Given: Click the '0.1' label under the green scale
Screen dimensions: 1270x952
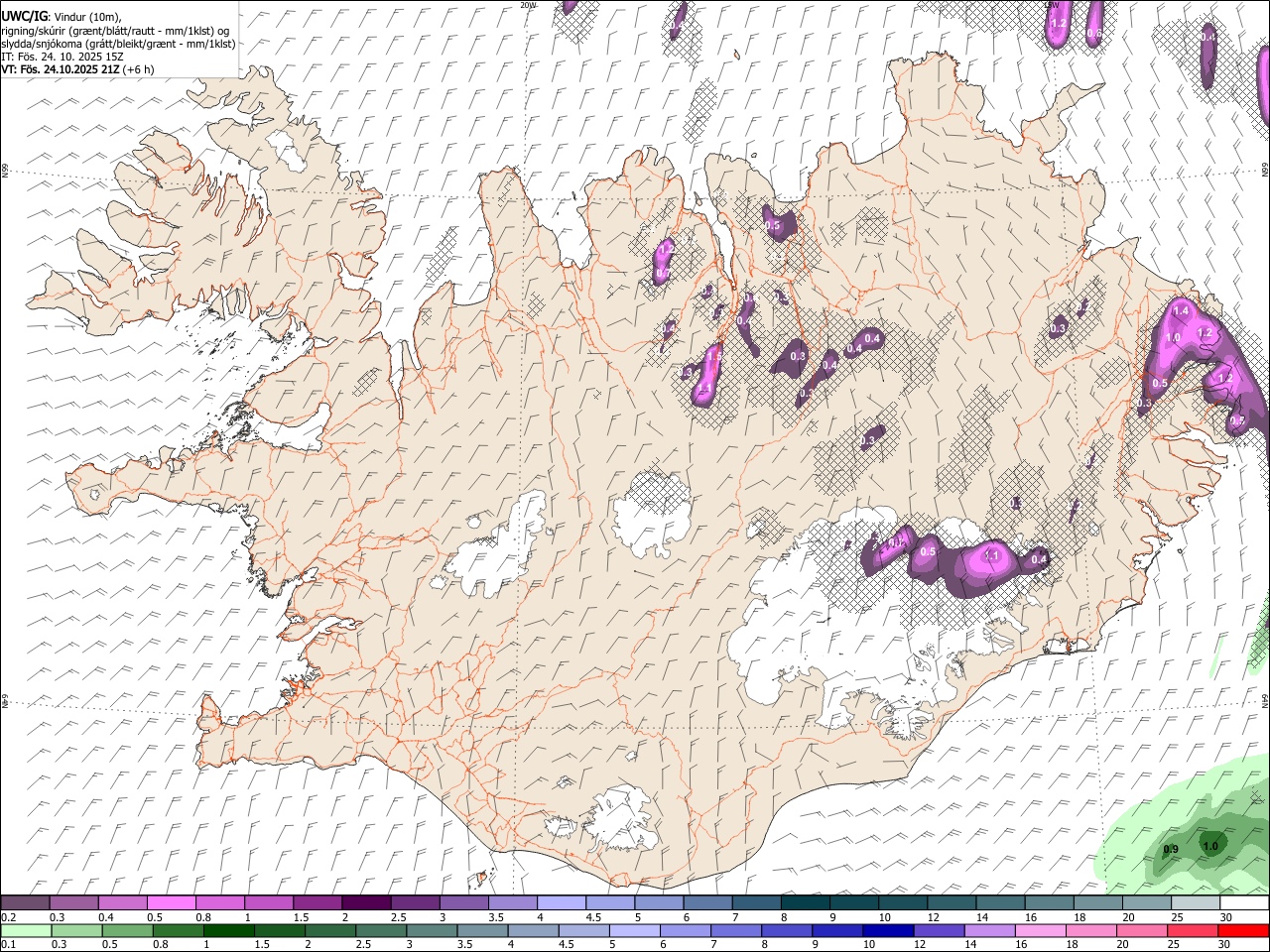Looking at the screenshot, I should 8,944.
